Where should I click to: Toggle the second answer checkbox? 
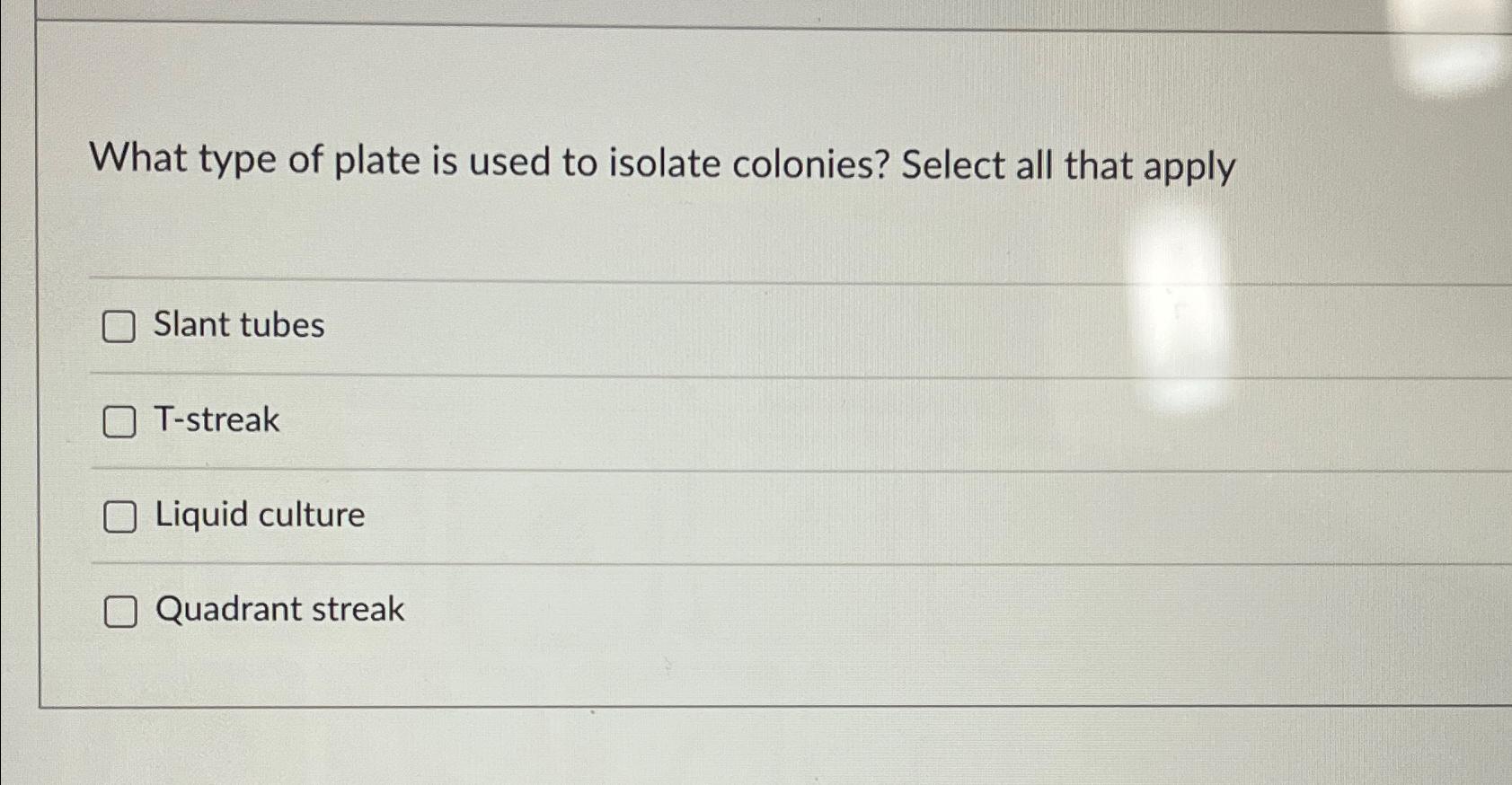pos(119,422)
